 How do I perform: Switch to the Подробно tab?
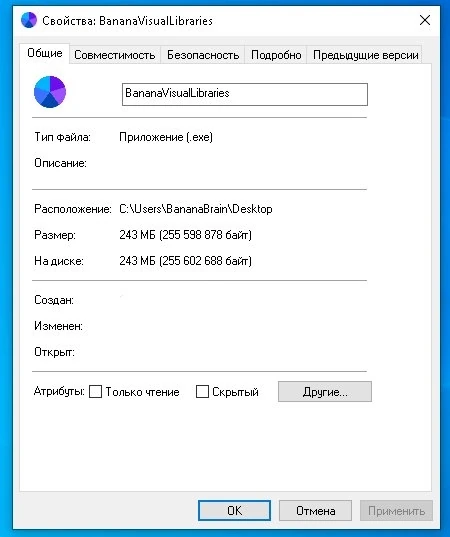[276, 55]
